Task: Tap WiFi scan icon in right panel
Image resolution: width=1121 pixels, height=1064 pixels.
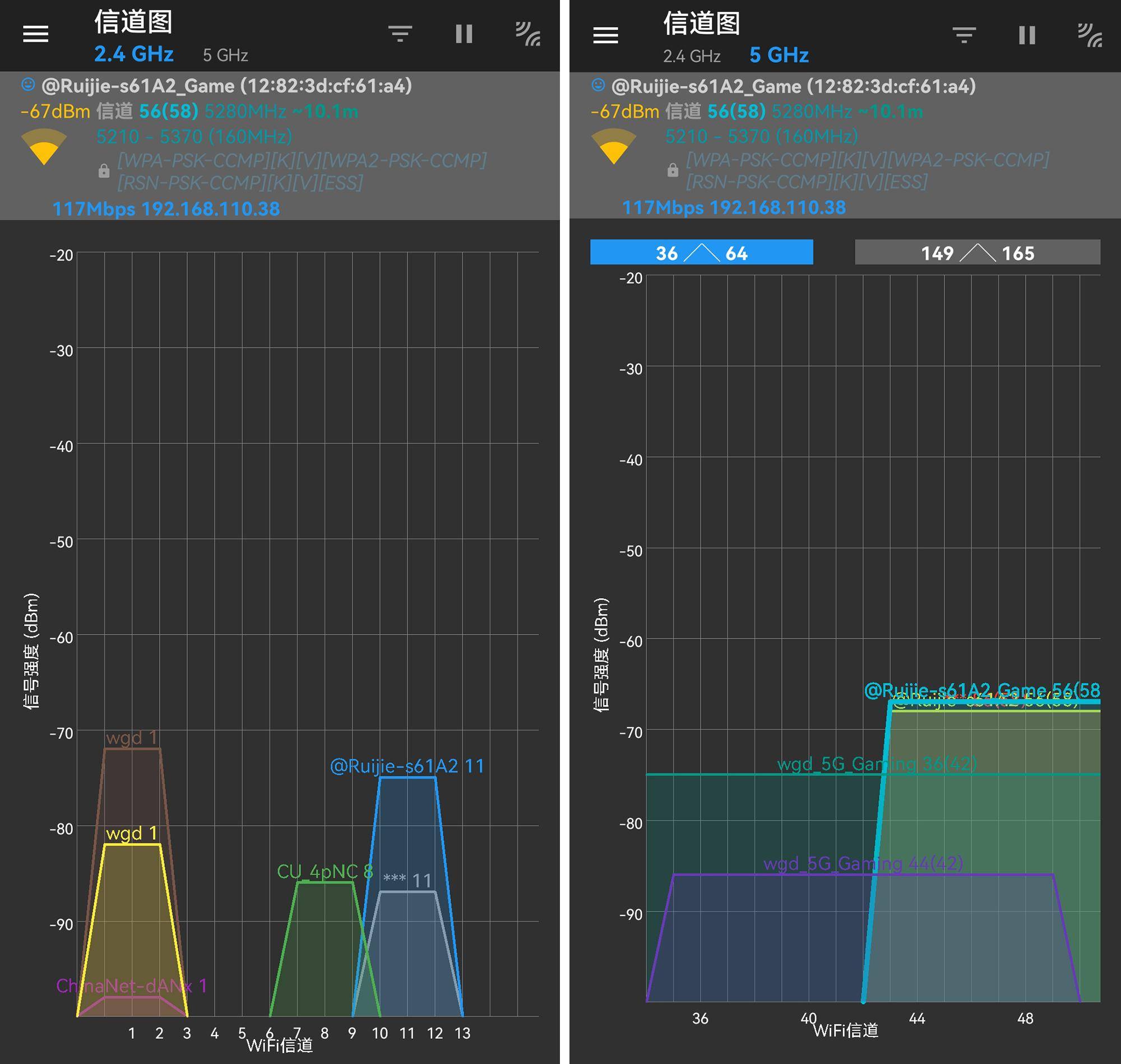Action: click(x=1090, y=35)
